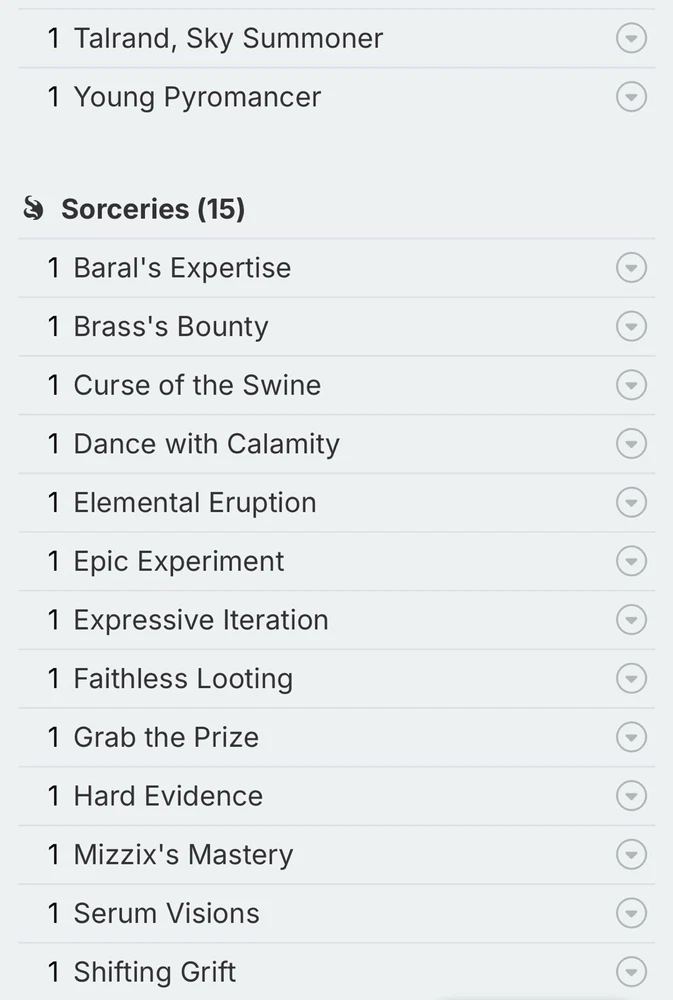Click the Serum Visions dropdown arrow
Image resolution: width=673 pixels, height=1000 pixels.
click(631, 913)
